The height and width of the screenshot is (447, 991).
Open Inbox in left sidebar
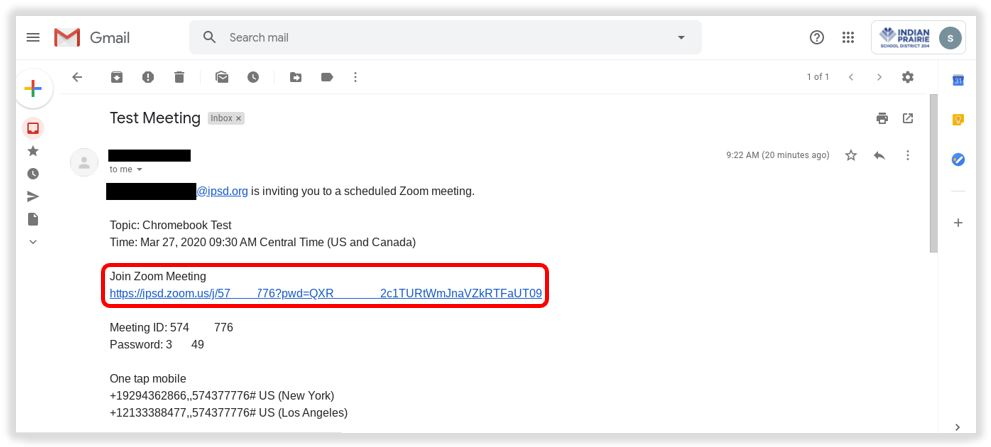[33, 128]
